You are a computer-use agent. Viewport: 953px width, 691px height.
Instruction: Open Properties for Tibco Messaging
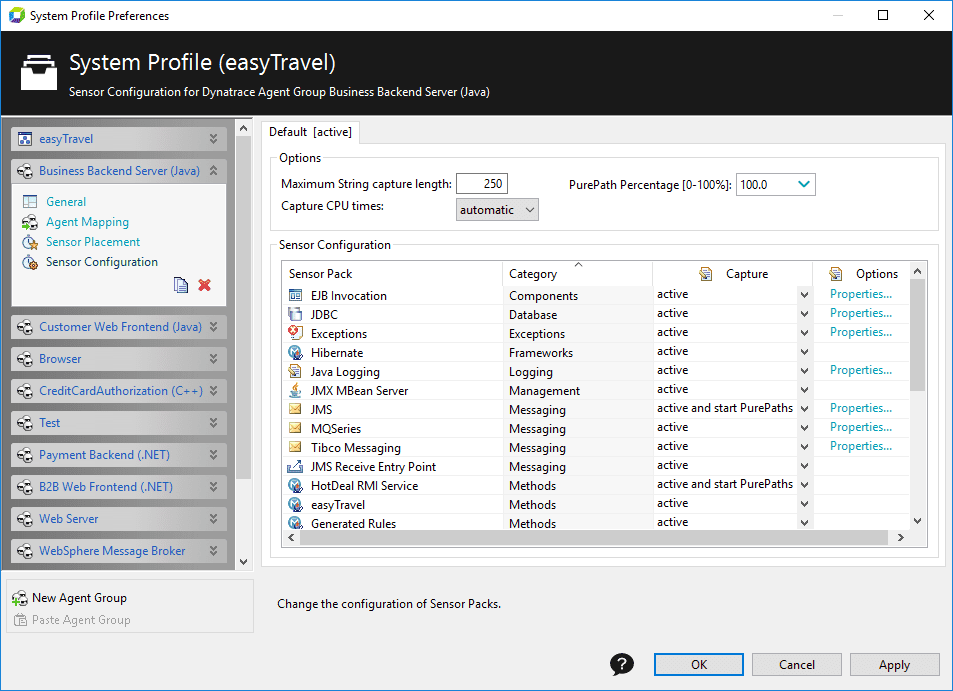[x=861, y=446]
